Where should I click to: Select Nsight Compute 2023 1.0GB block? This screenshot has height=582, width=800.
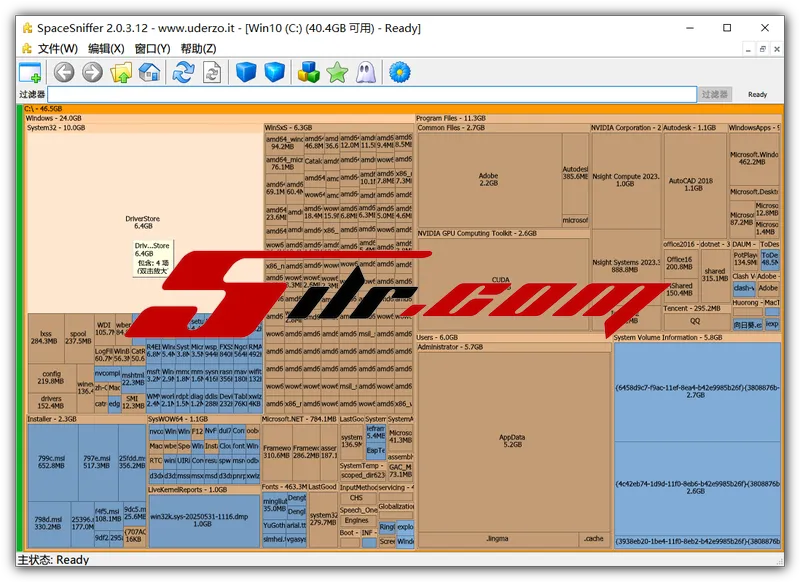click(626, 180)
